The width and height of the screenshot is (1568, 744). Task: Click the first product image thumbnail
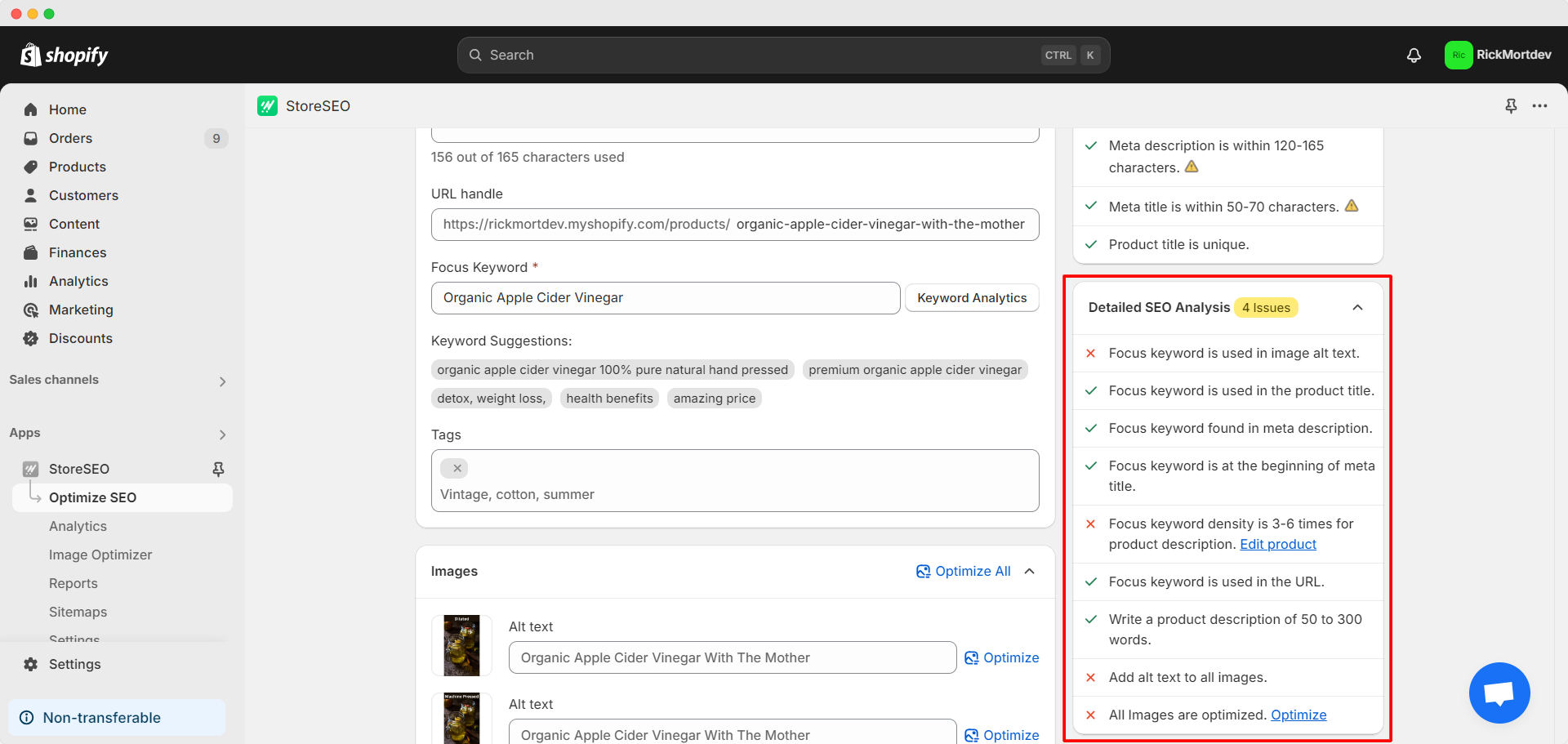point(461,646)
